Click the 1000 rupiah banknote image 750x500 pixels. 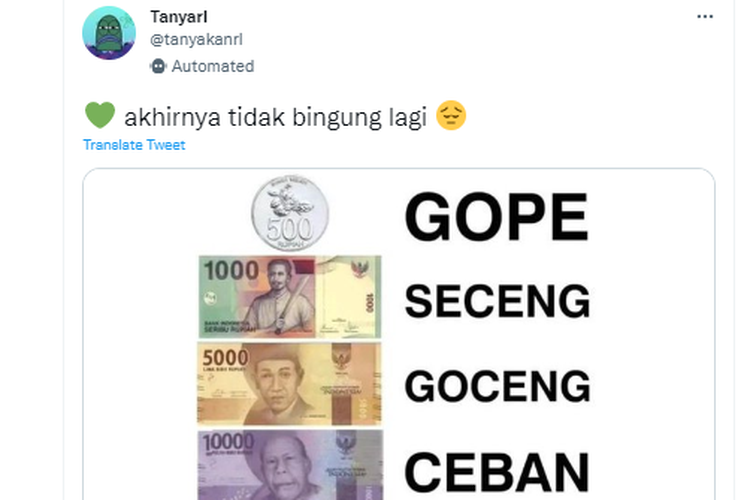coord(290,297)
